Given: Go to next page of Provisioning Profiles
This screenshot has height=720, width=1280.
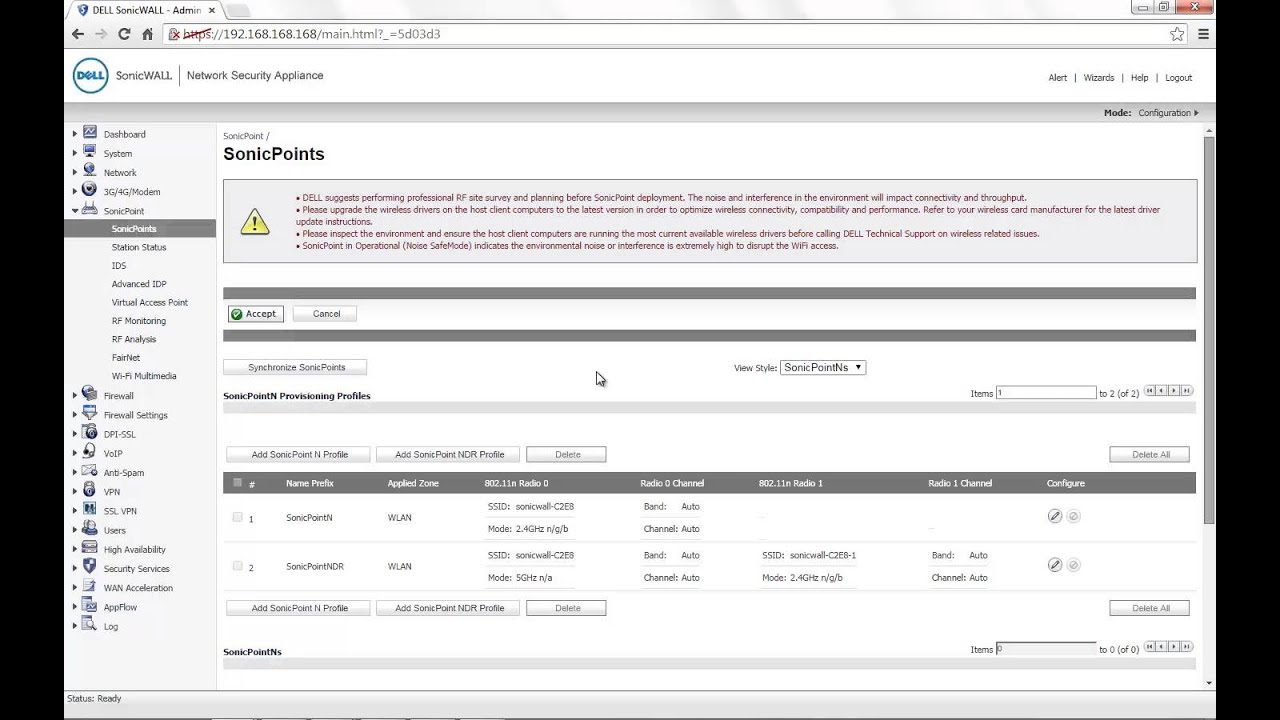Looking at the screenshot, I should [1175, 391].
